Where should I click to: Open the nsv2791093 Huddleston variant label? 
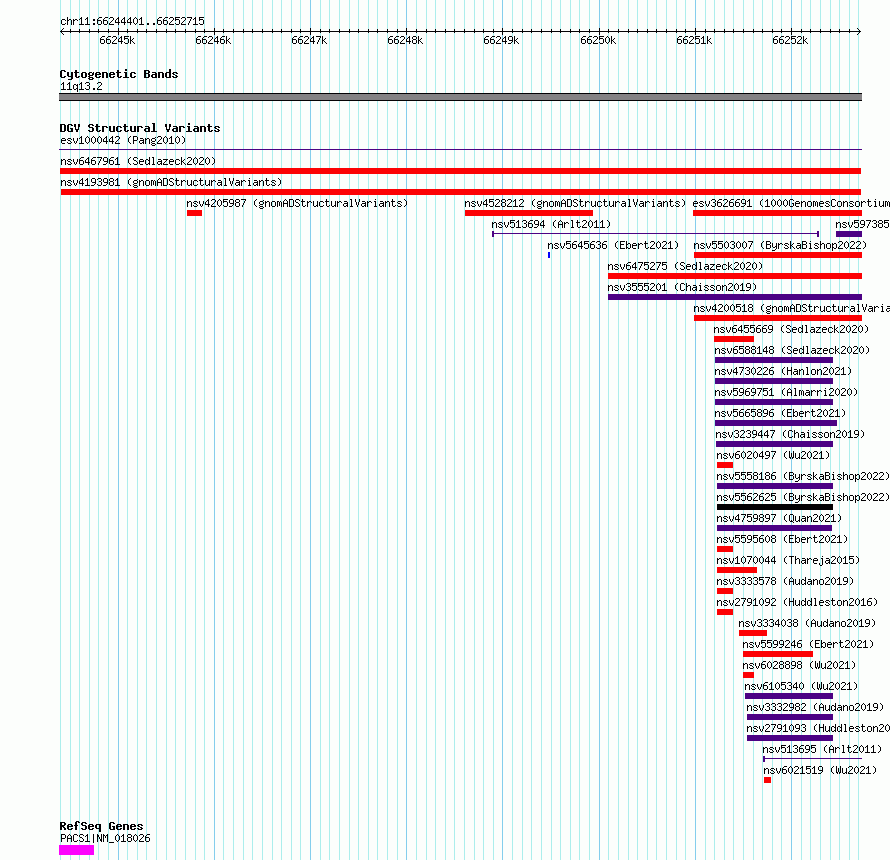click(x=818, y=728)
